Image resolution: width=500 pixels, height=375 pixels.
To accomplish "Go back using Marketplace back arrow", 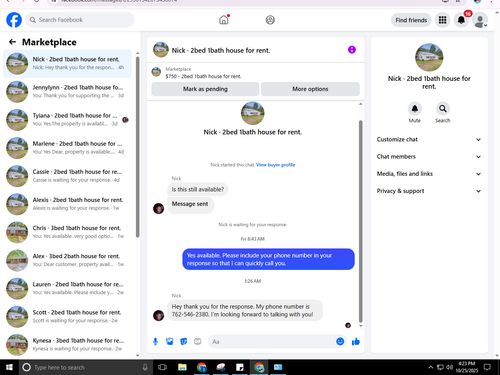I will [x=12, y=42].
